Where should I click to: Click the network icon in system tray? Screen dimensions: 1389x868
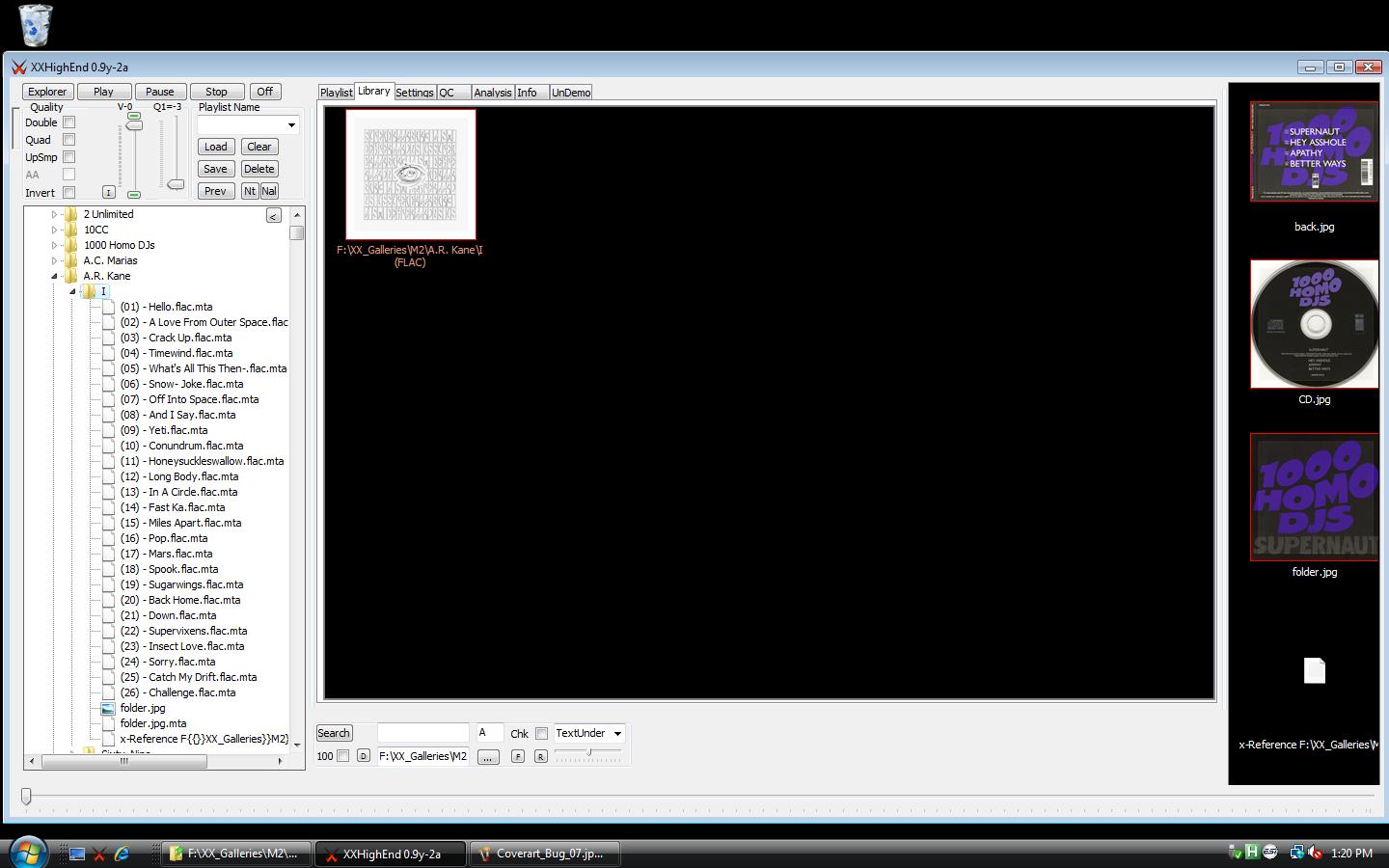[1296, 853]
